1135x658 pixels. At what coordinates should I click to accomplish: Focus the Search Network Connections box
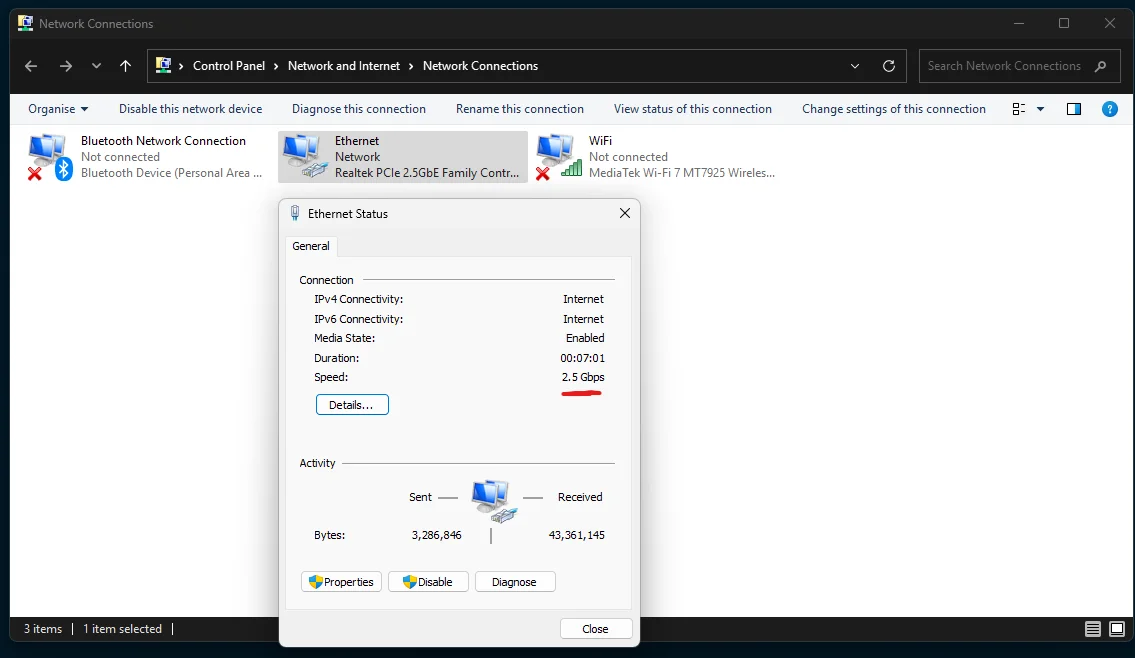(x=1018, y=66)
